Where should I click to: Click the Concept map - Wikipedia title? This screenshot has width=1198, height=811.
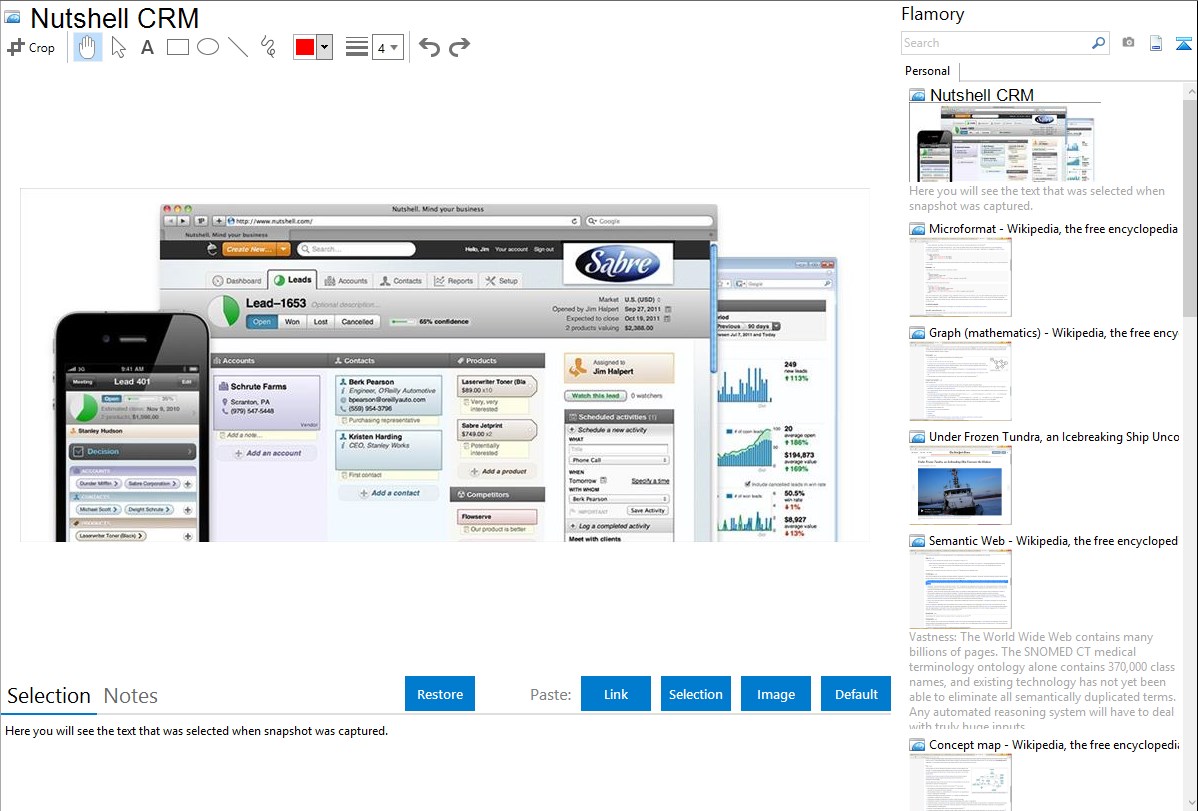pyautogui.click(x=1054, y=744)
